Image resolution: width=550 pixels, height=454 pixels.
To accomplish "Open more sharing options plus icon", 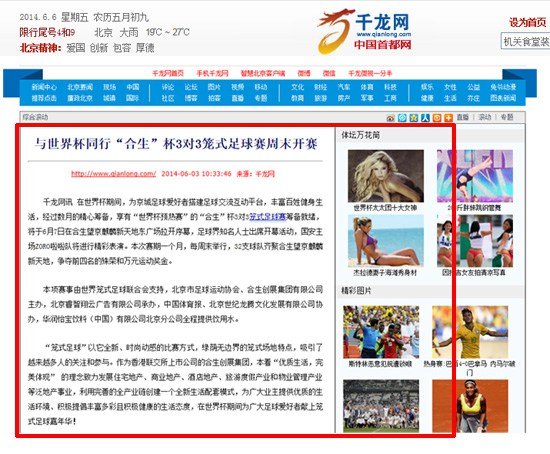I will point(449,118).
